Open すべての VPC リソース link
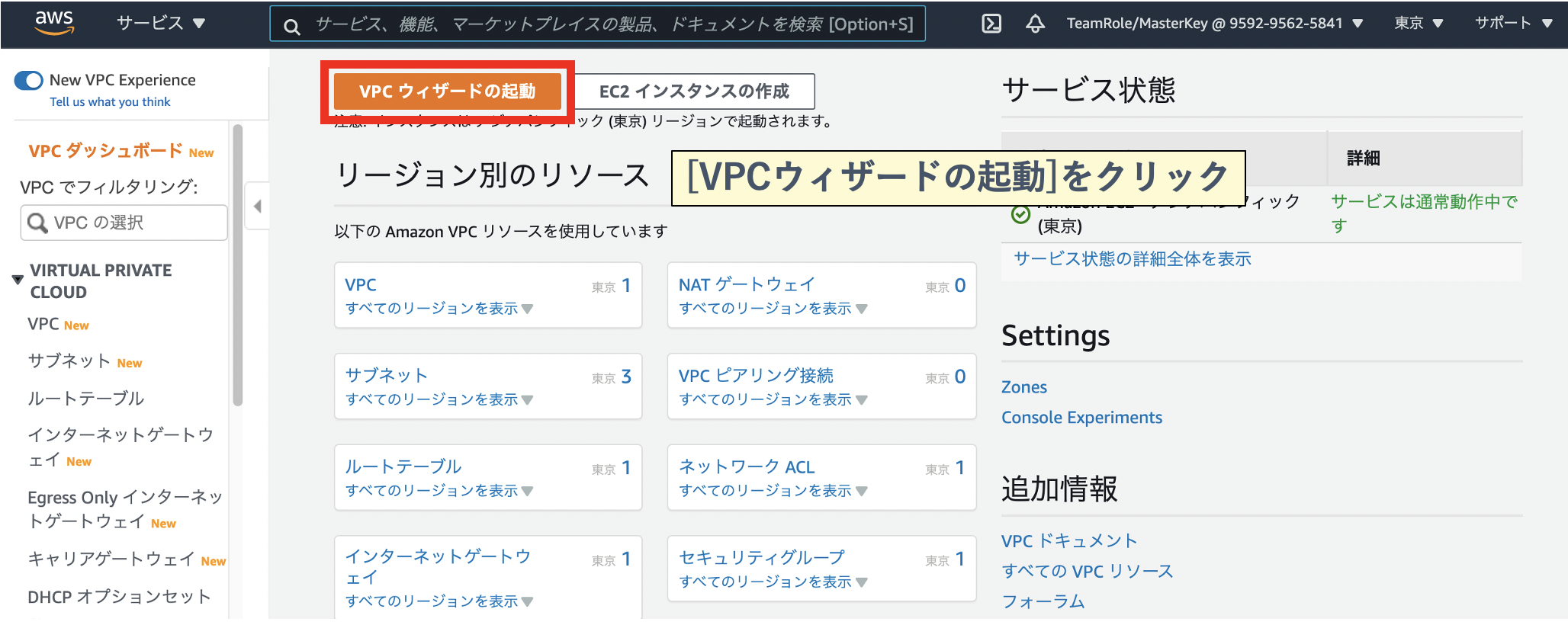The height and width of the screenshot is (625, 1568). [1088, 572]
